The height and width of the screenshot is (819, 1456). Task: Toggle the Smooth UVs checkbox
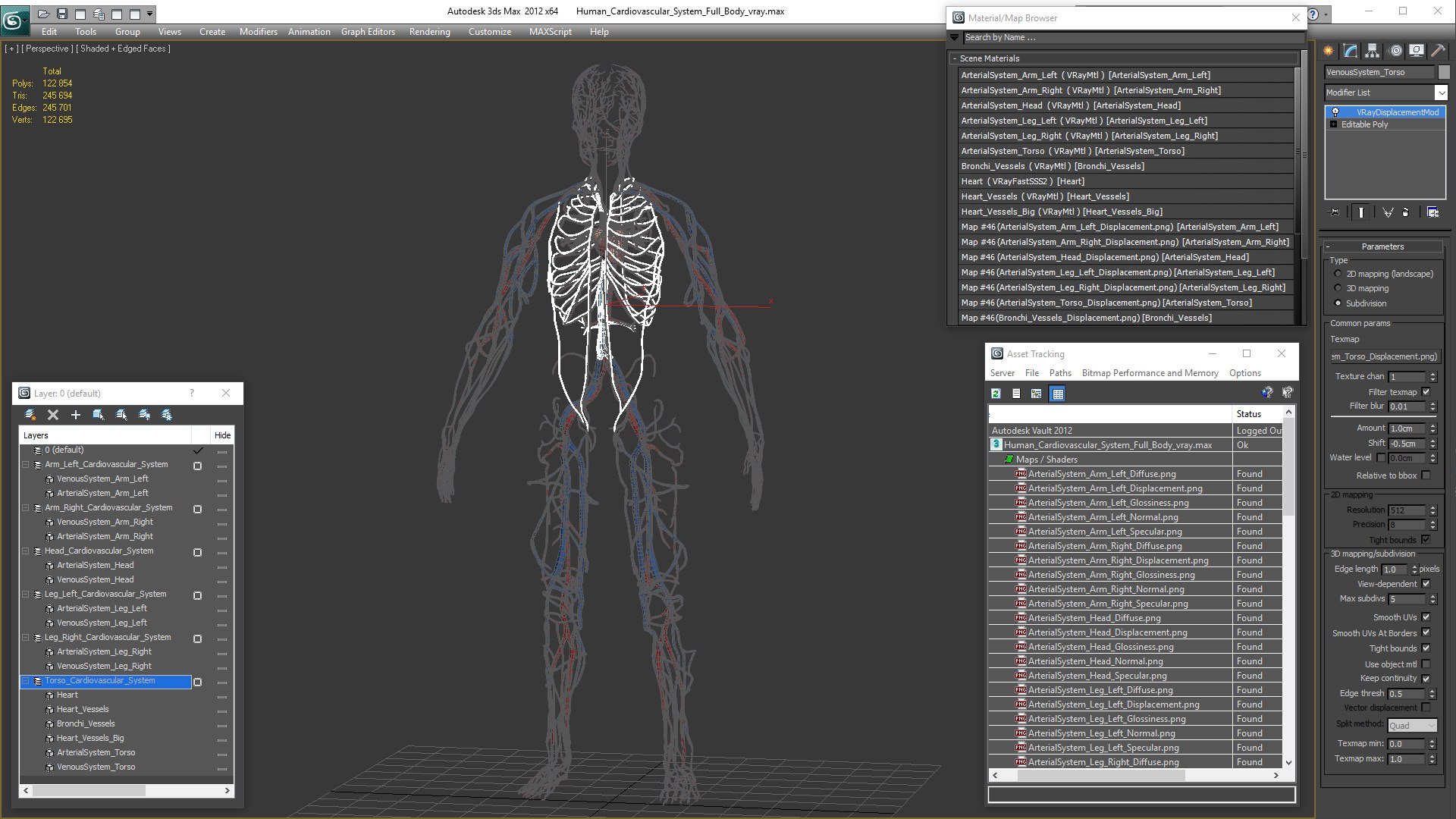(1426, 617)
